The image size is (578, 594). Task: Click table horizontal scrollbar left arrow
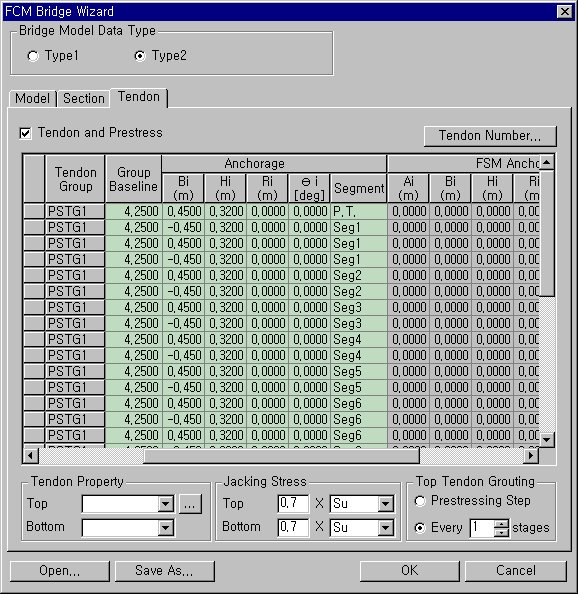pos(31,456)
